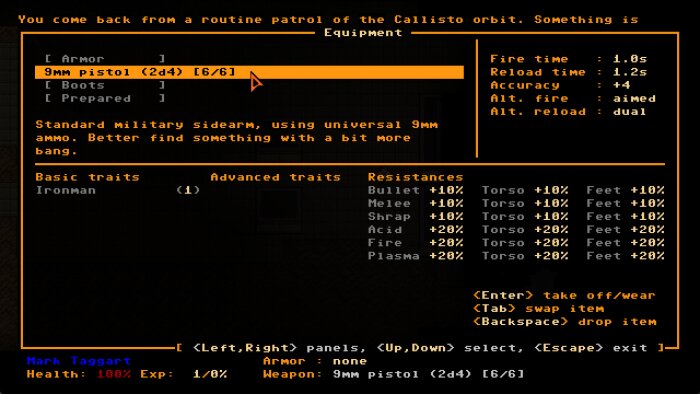
Task: Click Feet +10% in the Melee row
Action: pyautogui.click(x=625, y=203)
